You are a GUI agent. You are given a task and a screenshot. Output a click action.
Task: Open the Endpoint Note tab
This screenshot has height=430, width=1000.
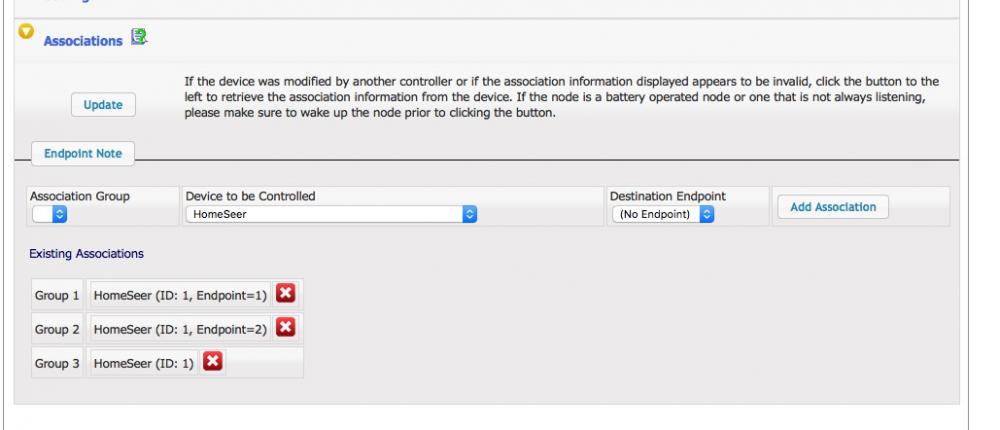click(x=84, y=152)
